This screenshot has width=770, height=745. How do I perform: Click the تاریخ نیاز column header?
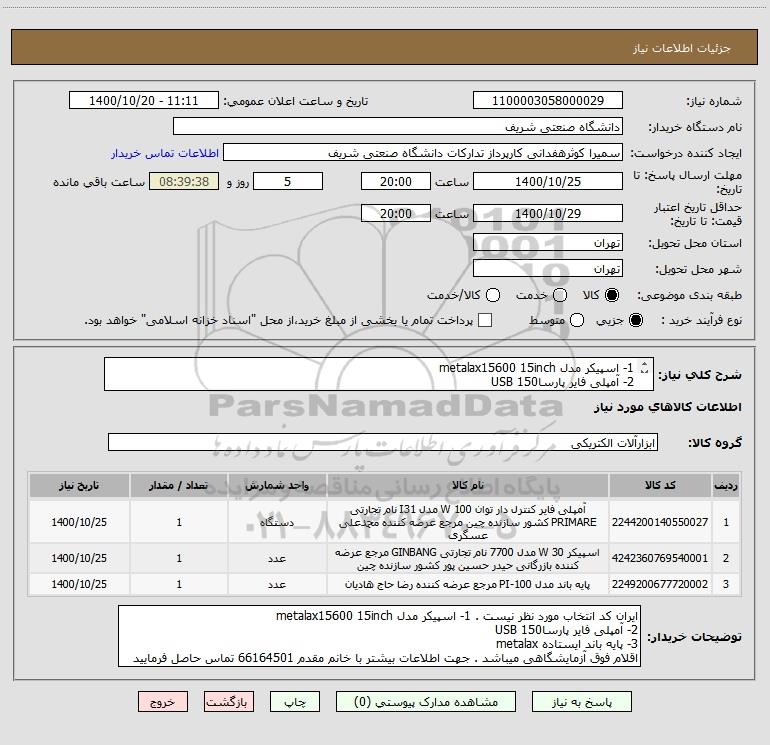(x=79, y=485)
